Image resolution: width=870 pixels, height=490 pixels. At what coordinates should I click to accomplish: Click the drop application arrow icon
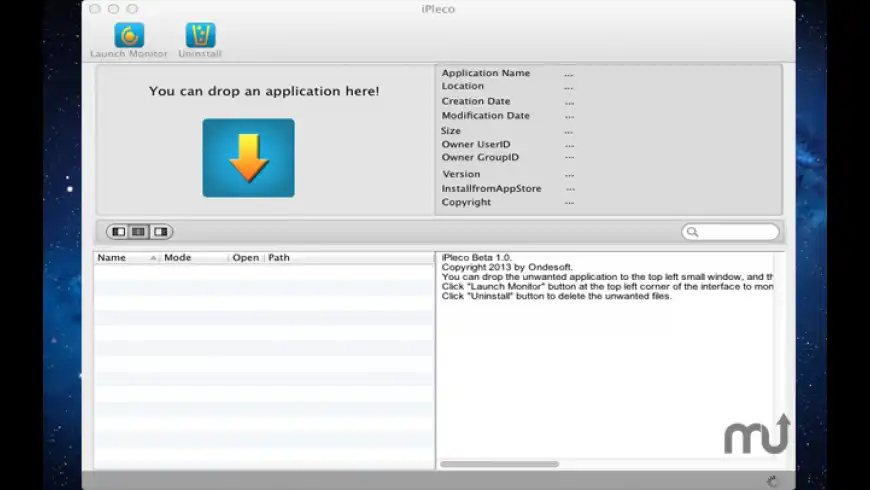pos(249,158)
